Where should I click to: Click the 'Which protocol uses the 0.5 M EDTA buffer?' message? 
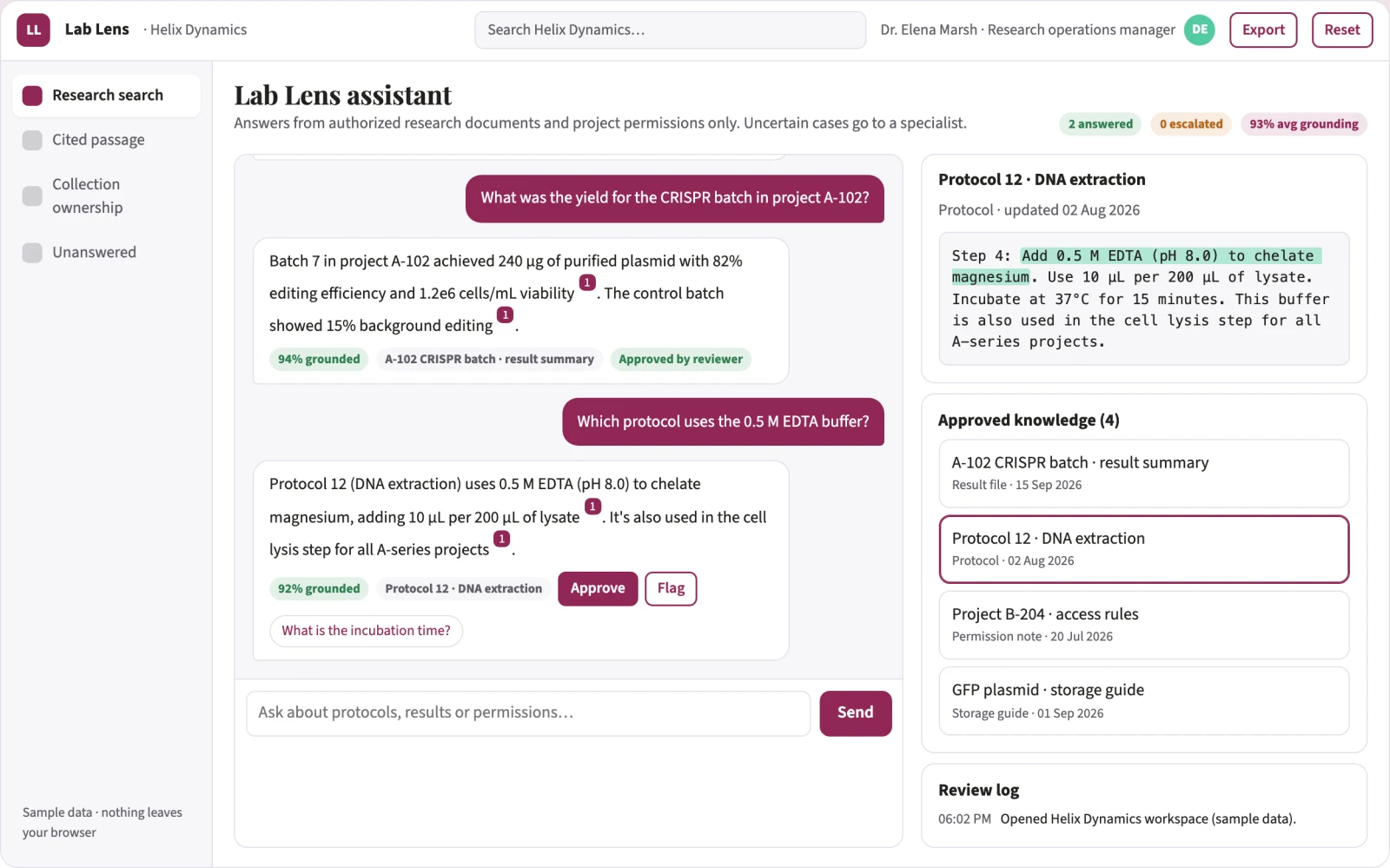pos(723,421)
